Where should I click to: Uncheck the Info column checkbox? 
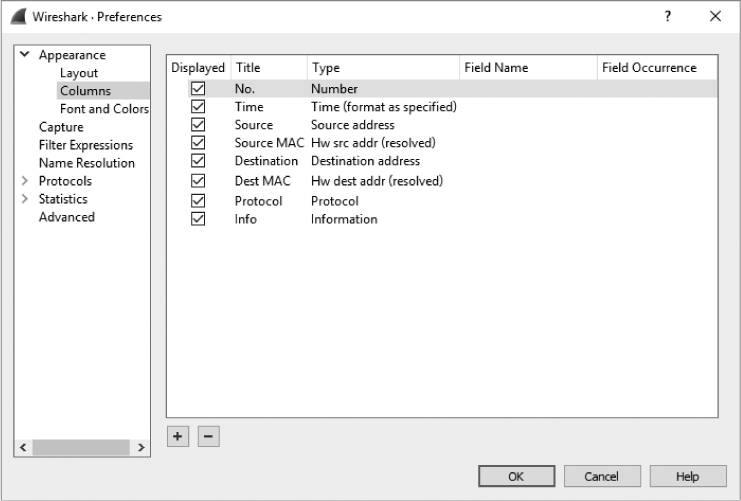[198, 219]
